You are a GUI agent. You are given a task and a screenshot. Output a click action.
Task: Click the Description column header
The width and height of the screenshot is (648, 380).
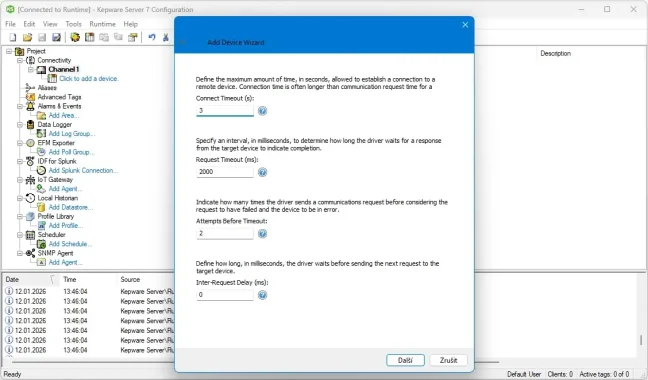[555, 53]
